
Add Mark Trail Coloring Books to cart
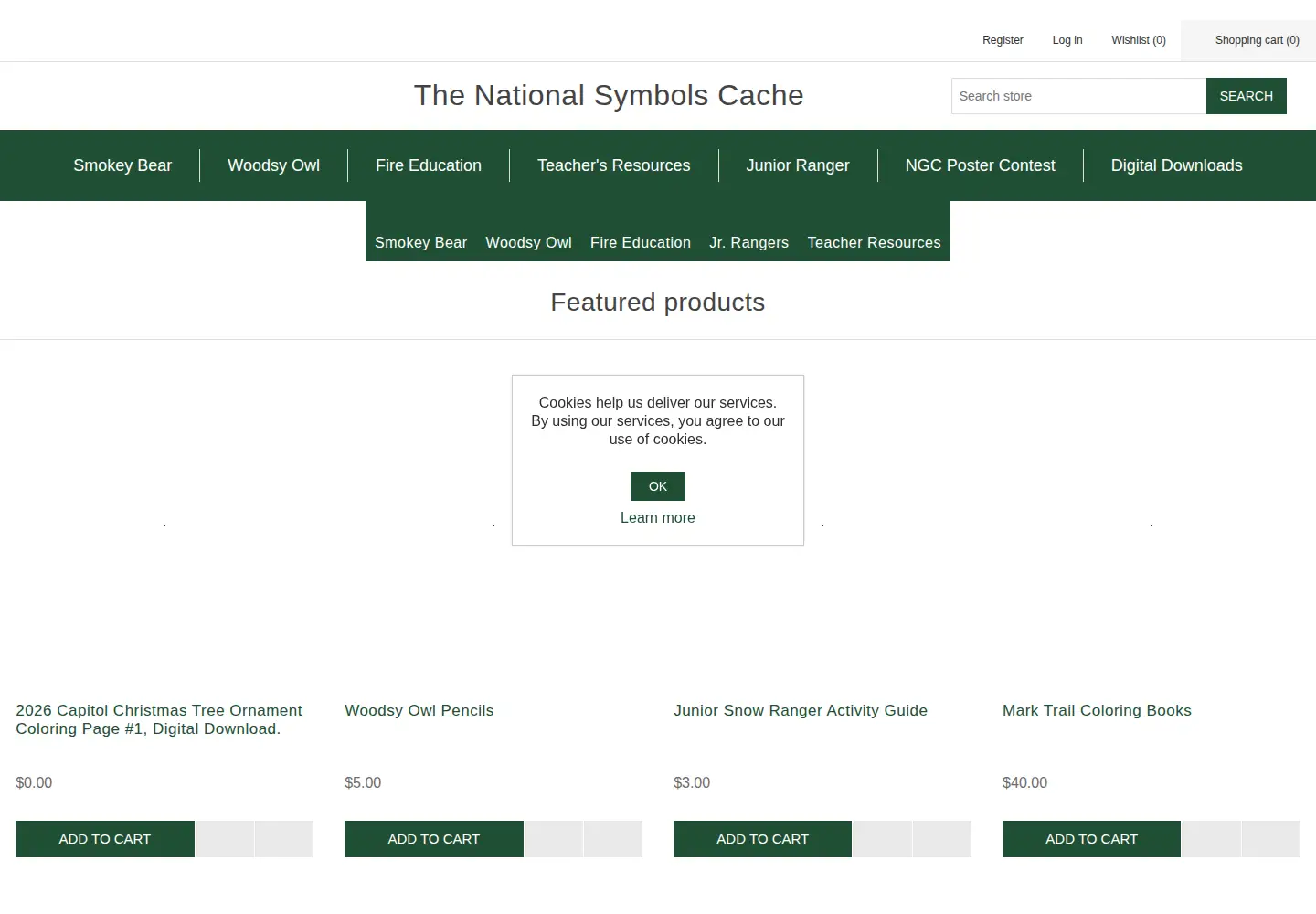[x=1091, y=839]
